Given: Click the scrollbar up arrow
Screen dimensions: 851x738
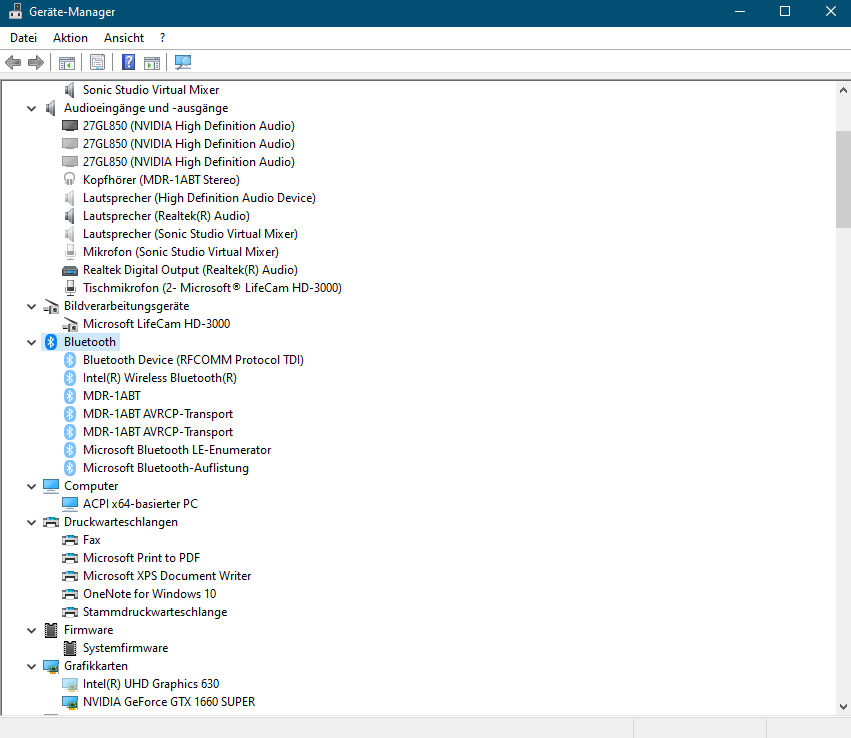Looking at the screenshot, I should tap(843, 90).
